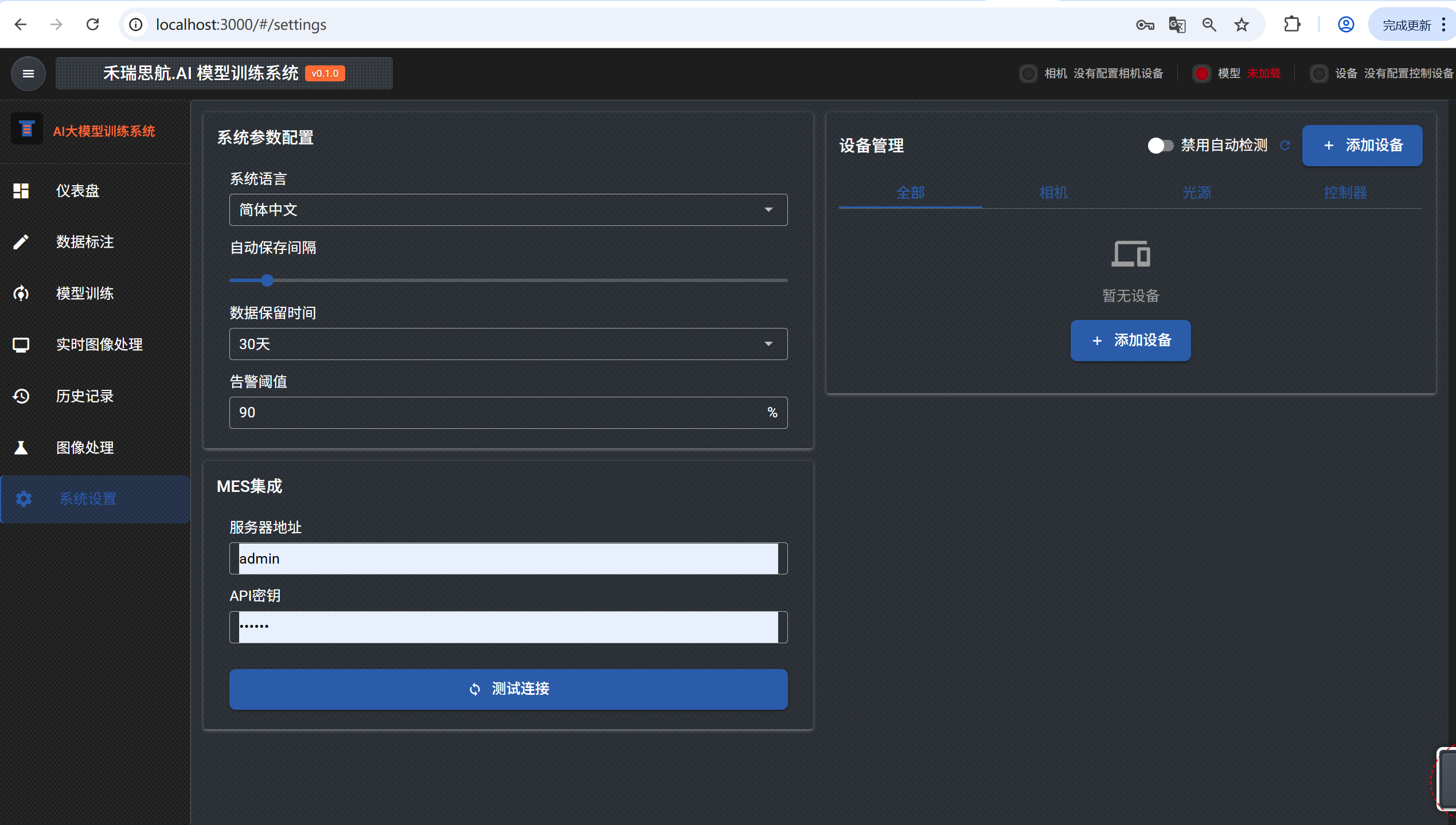Click the v0.1.0 version badge
This screenshot has height=825, width=1456.
point(325,73)
